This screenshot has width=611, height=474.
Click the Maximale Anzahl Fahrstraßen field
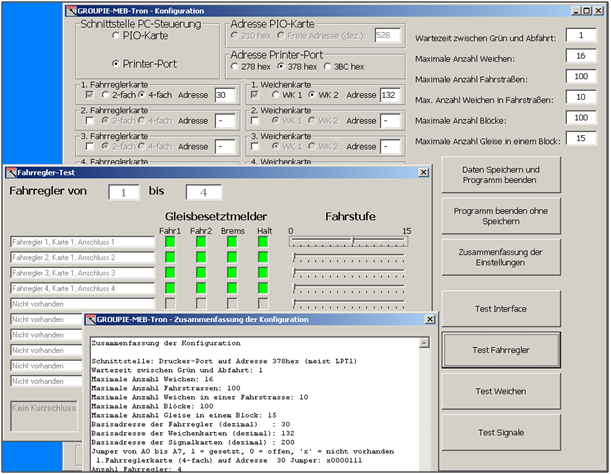click(x=581, y=76)
